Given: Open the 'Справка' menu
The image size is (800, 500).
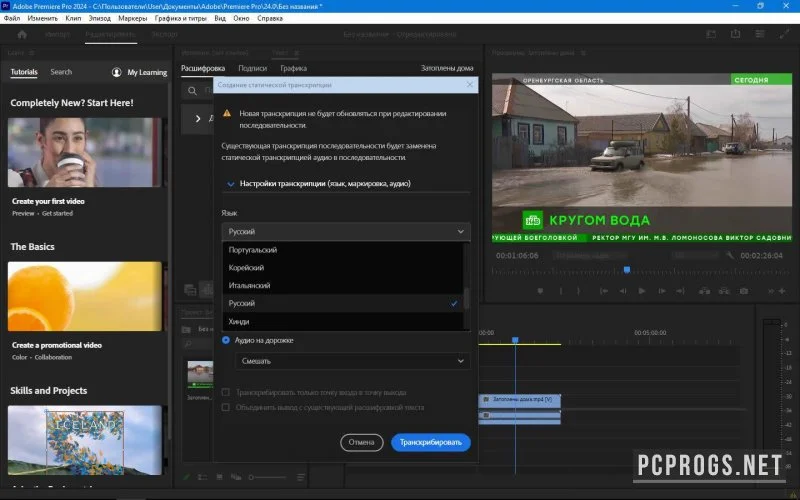Looking at the screenshot, I should pos(270,18).
